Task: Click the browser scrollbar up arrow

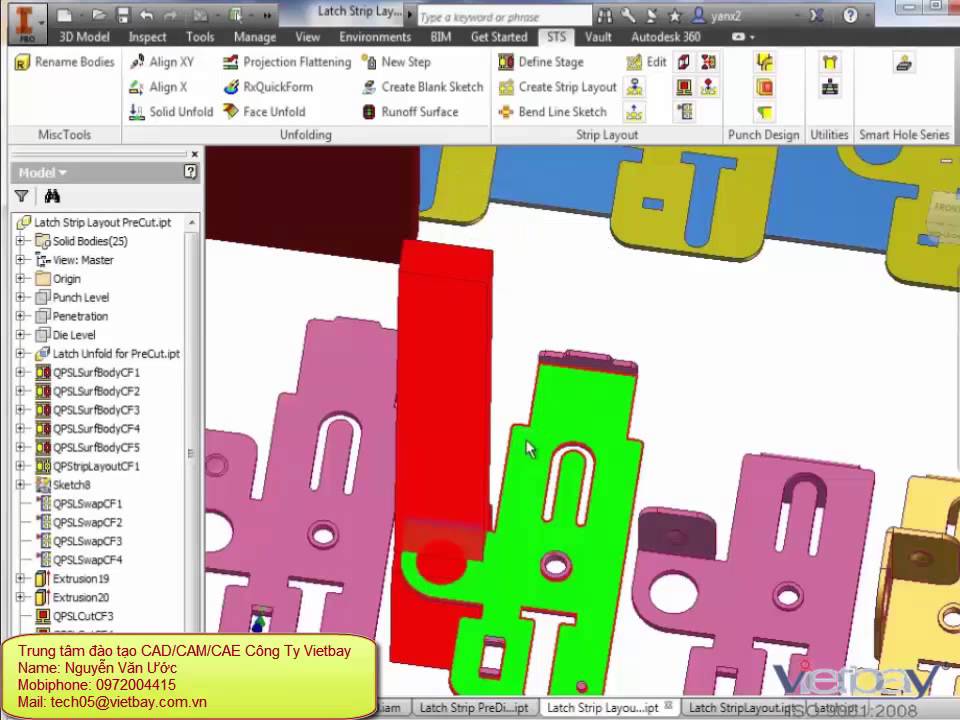Action: point(192,222)
